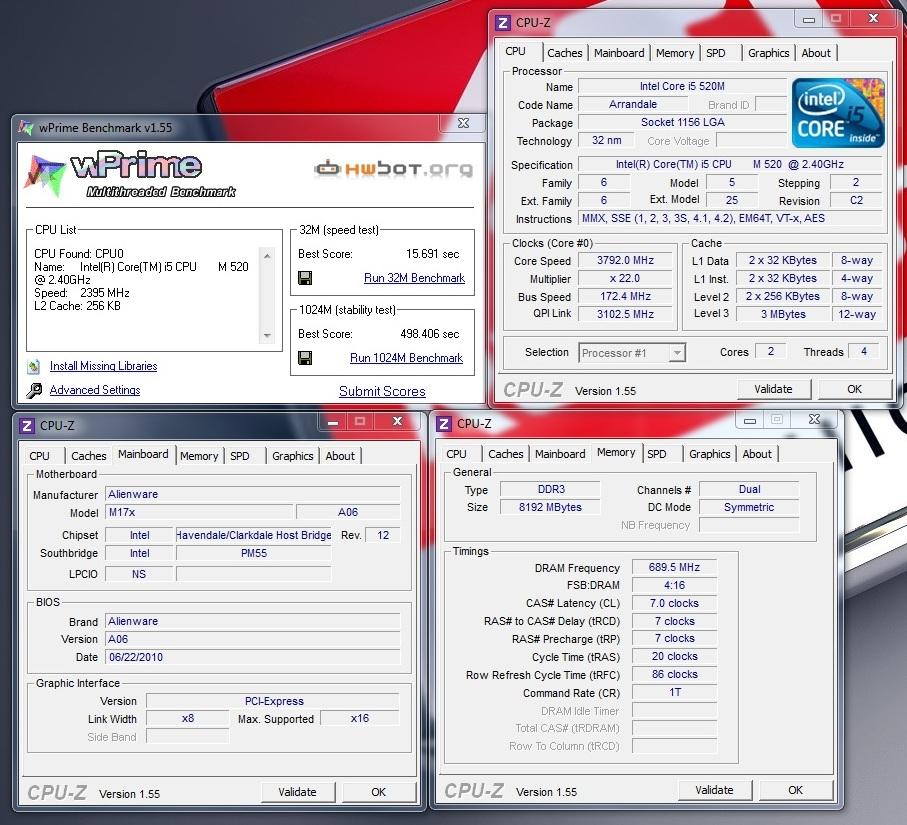Click the CPU-Z icon in top-right window title
The height and width of the screenshot is (825, 907).
coord(503,23)
